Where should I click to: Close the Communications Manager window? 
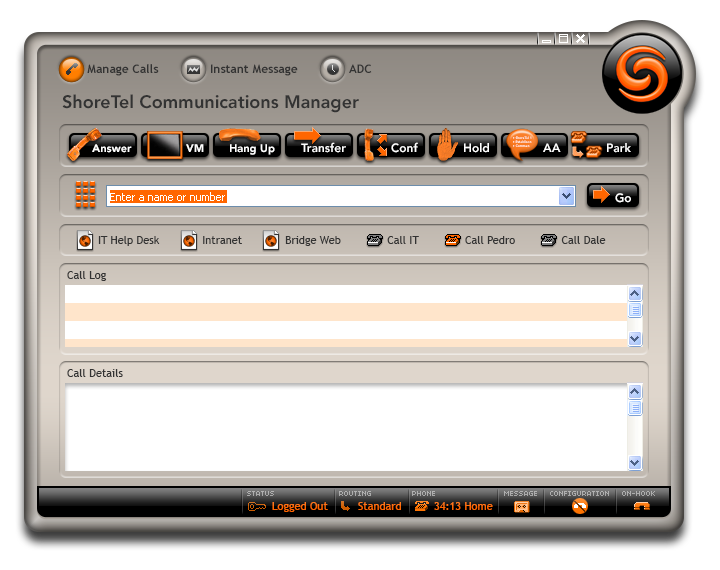pos(580,39)
